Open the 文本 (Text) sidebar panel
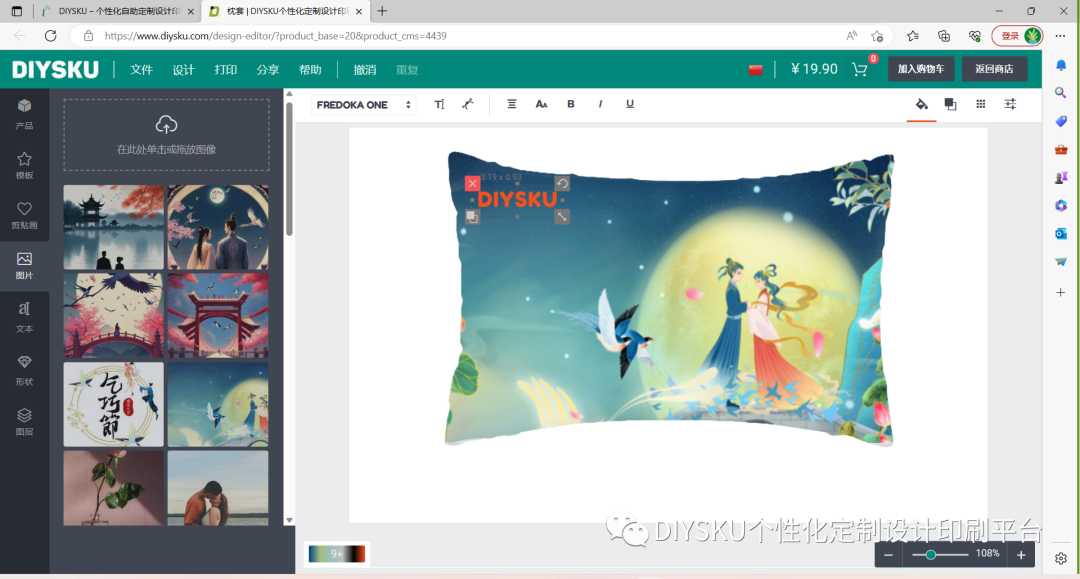The image size is (1080, 579). coord(24,317)
